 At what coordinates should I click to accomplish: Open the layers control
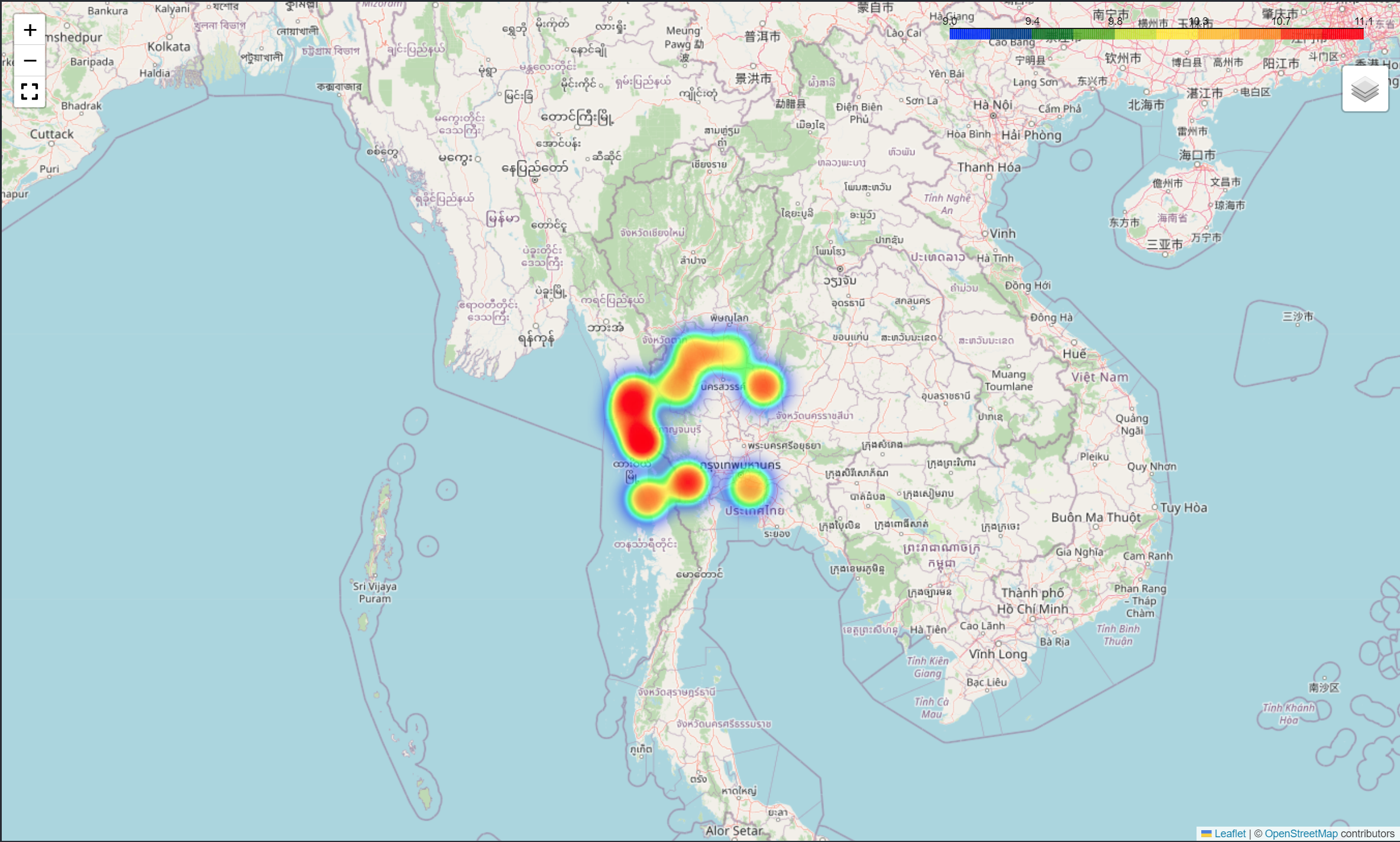point(1365,90)
